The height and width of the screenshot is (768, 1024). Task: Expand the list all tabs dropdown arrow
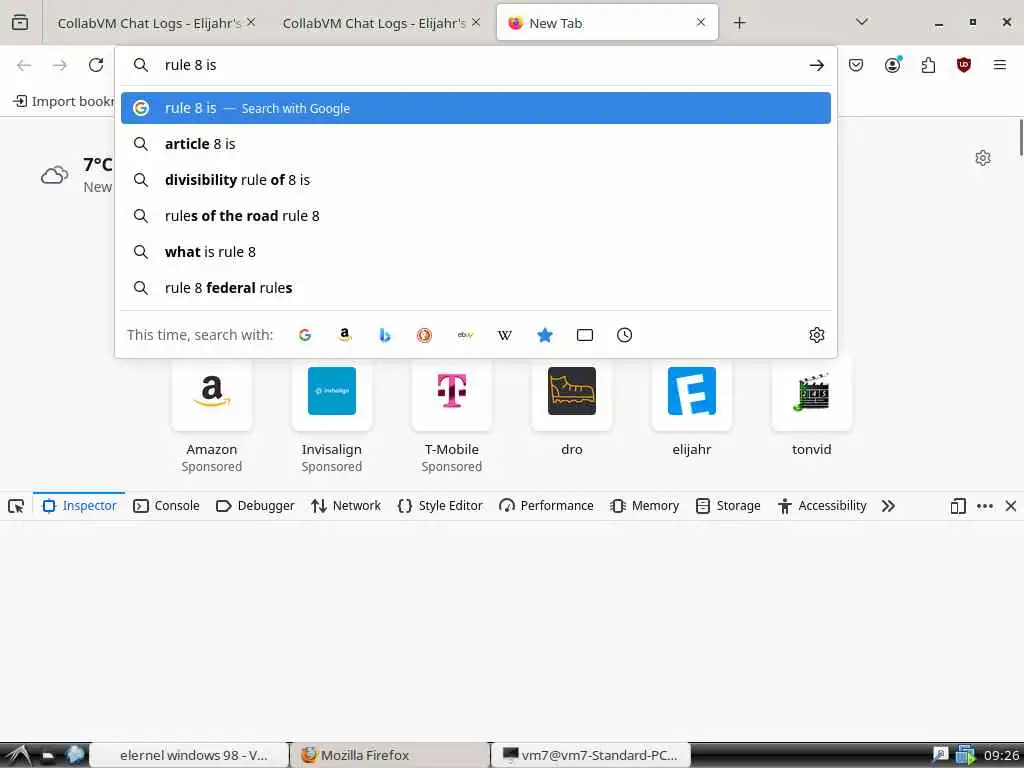pyautogui.click(x=862, y=22)
